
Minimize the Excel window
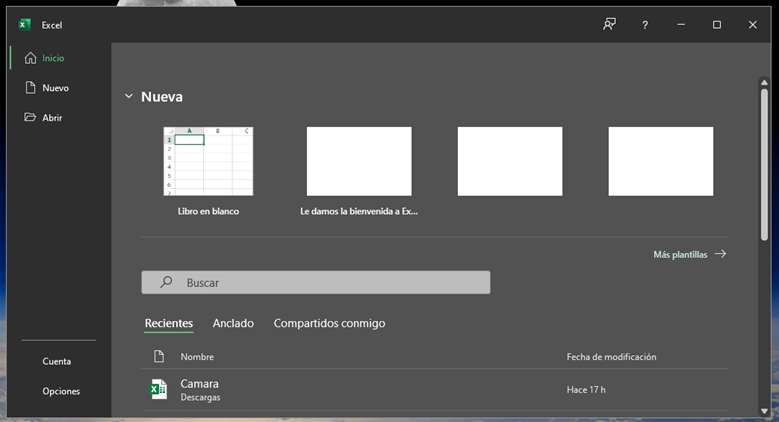pyautogui.click(x=681, y=24)
